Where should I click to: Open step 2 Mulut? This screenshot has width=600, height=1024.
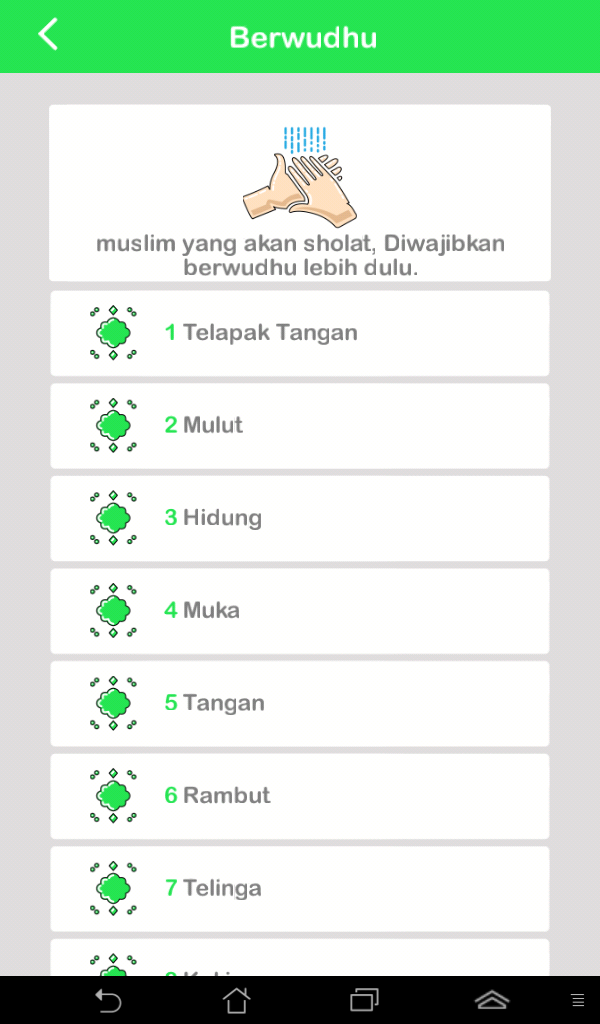[x=300, y=425]
